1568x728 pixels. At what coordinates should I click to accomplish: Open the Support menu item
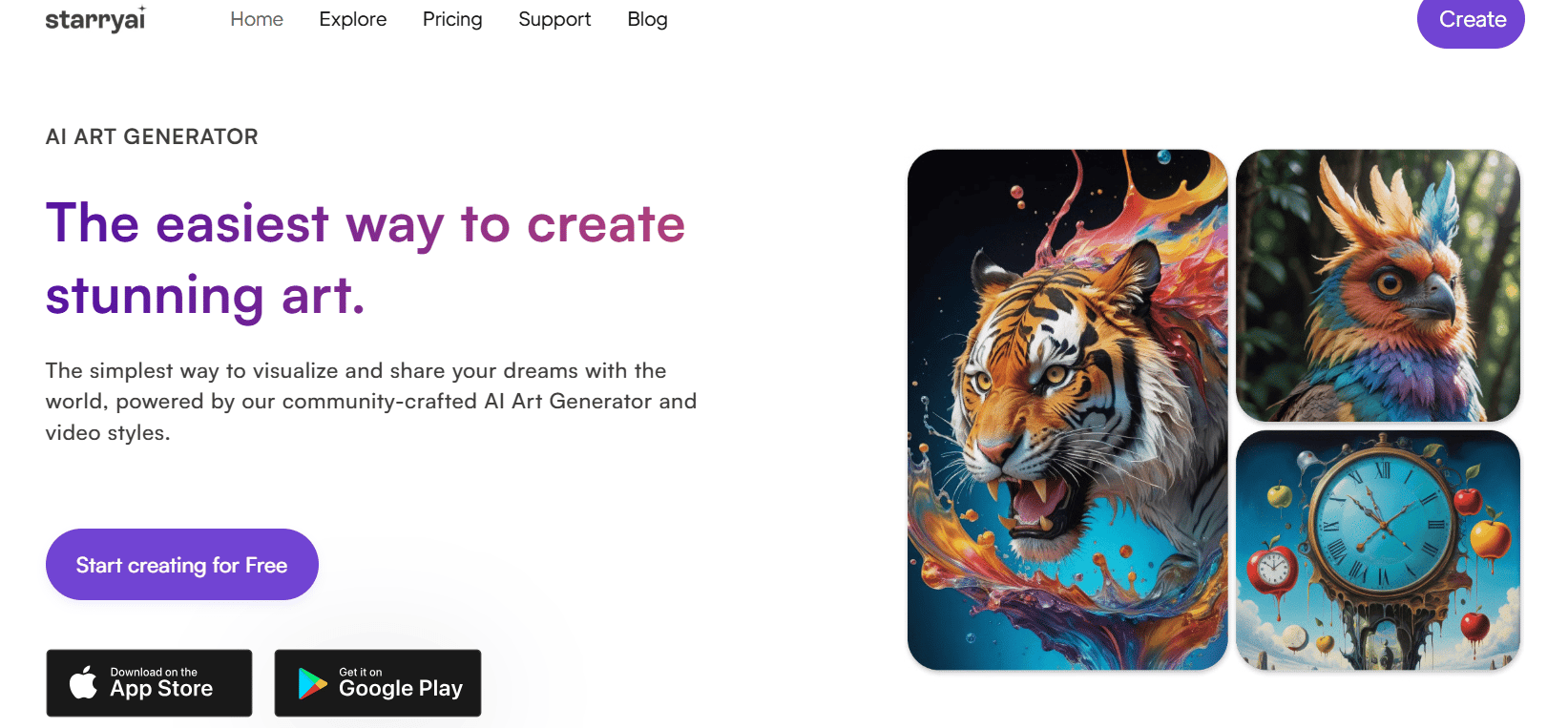coord(554,19)
